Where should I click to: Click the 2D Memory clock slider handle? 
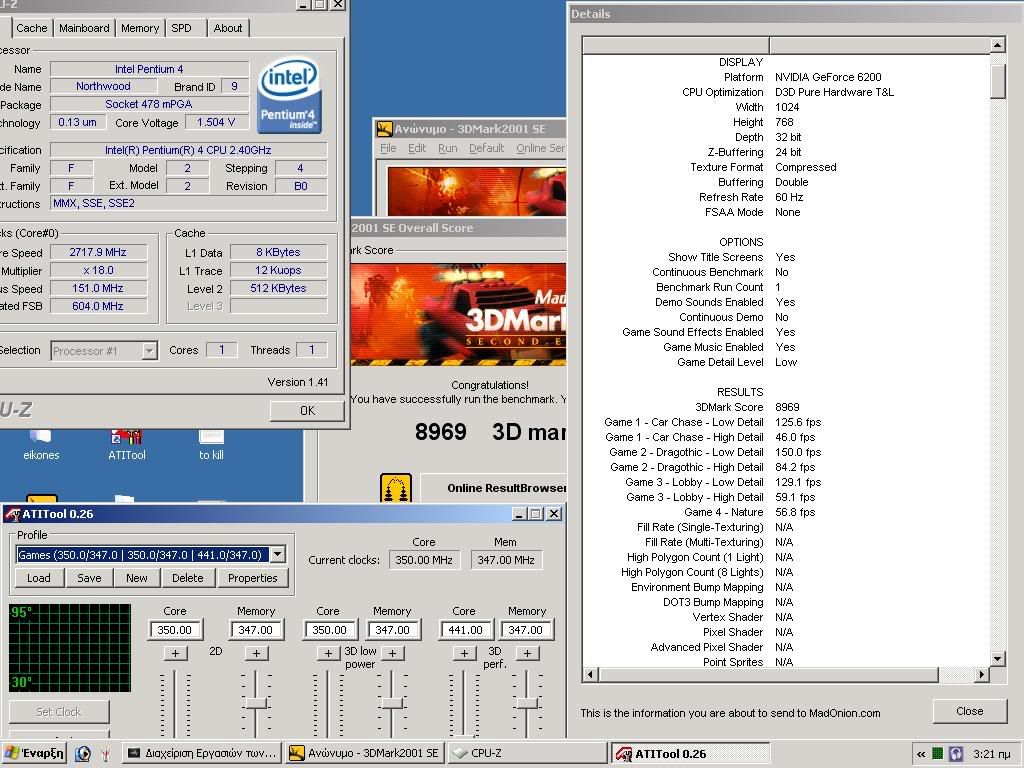(x=256, y=703)
